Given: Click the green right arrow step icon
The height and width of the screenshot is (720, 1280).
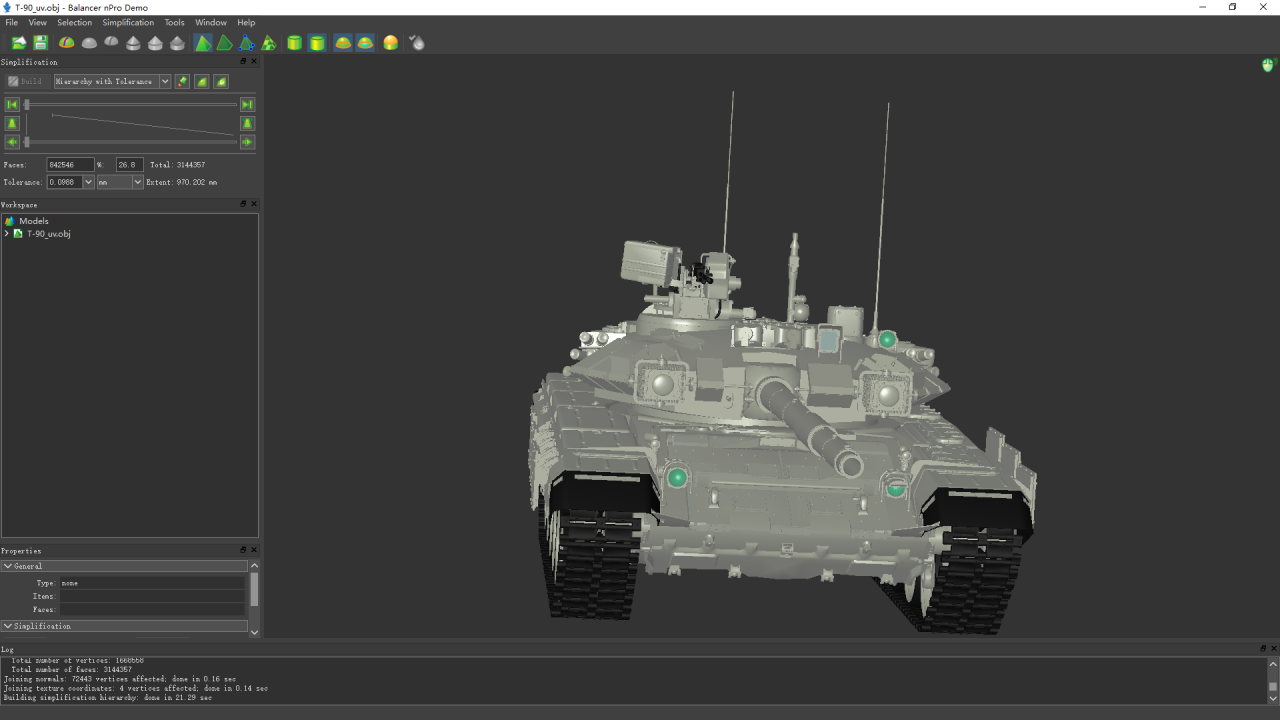Looking at the screenshot, I should click(x=247, y=142).
